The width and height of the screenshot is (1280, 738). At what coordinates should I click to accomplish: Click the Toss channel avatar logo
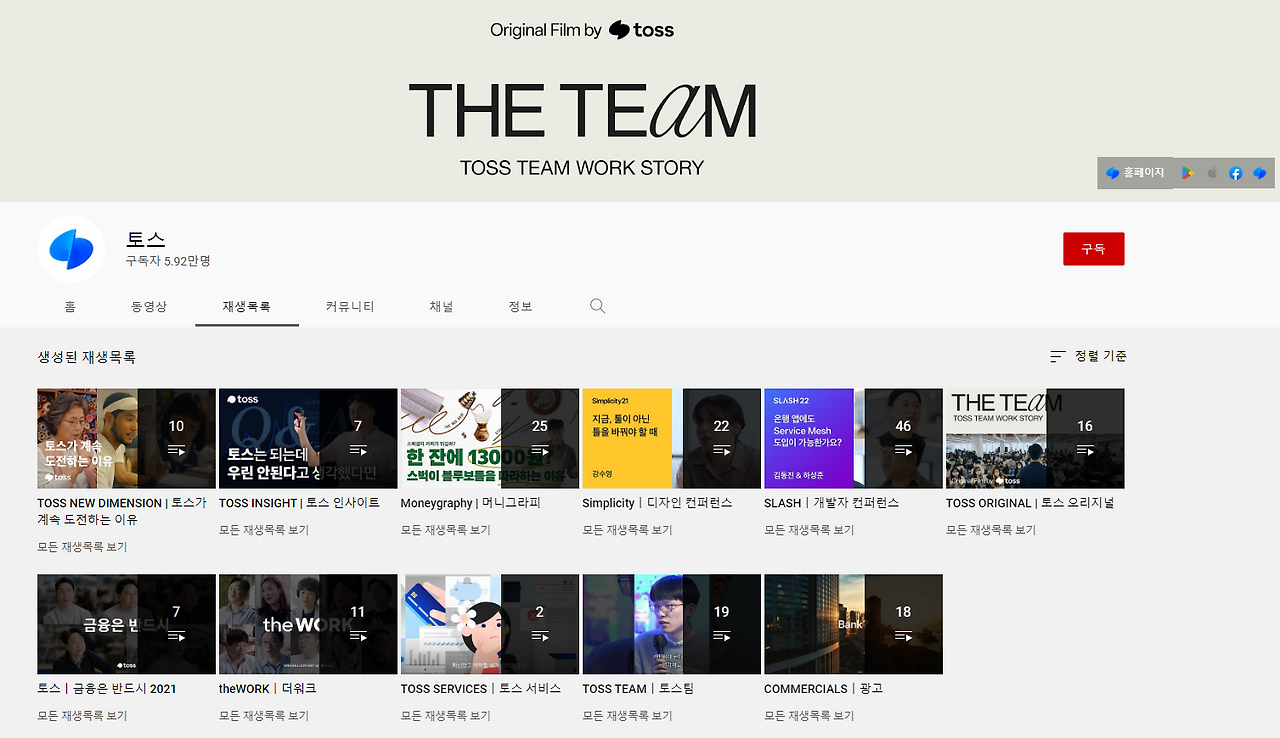click(x=72, y=249)
